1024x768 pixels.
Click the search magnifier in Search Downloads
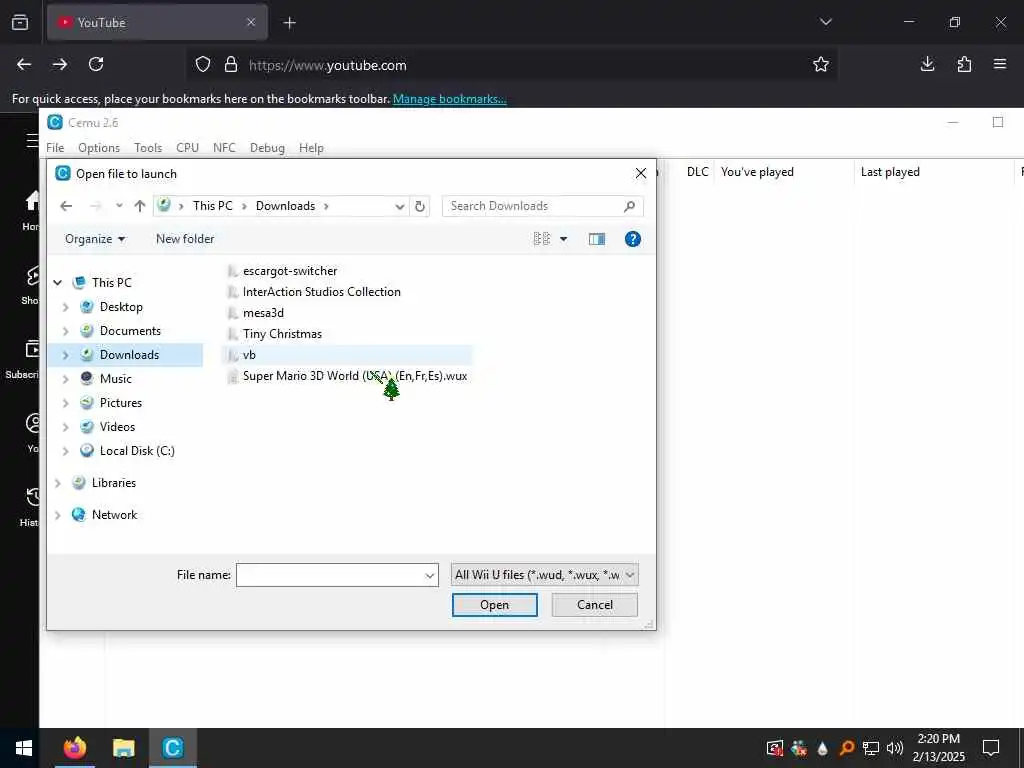point(630,206)
